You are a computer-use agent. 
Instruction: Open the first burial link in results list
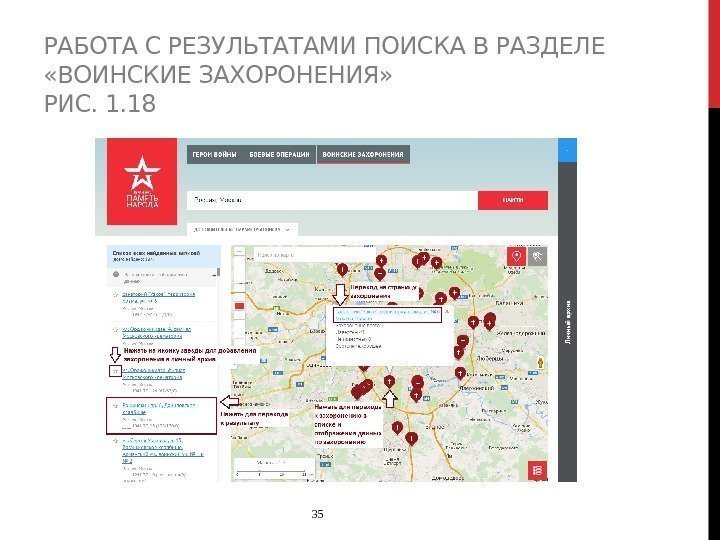(158, 298)
